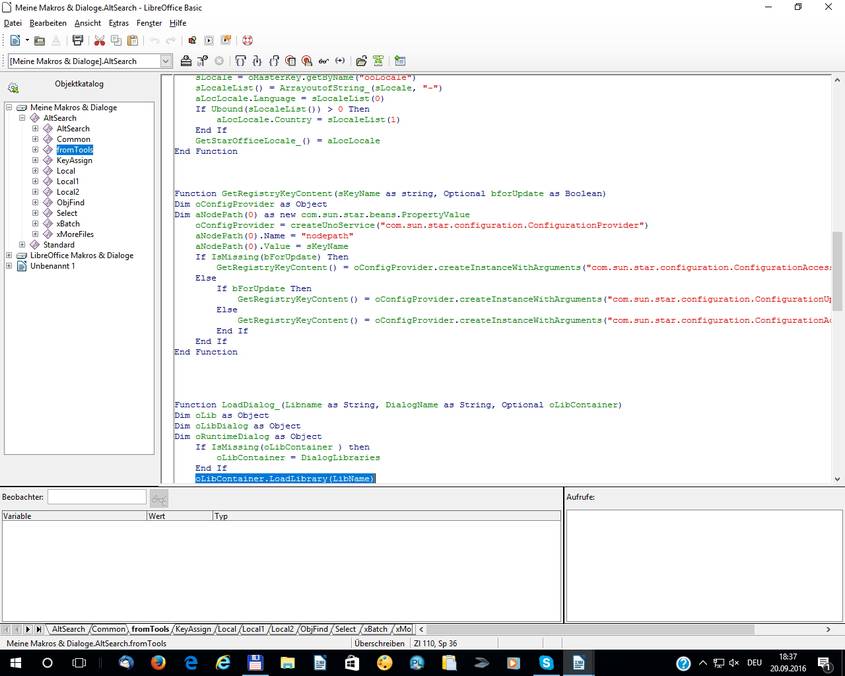The width and height of the screenshot is (845, 676).
Task: Open Skype from the taskbar
Action: click(x=546, y=663)
